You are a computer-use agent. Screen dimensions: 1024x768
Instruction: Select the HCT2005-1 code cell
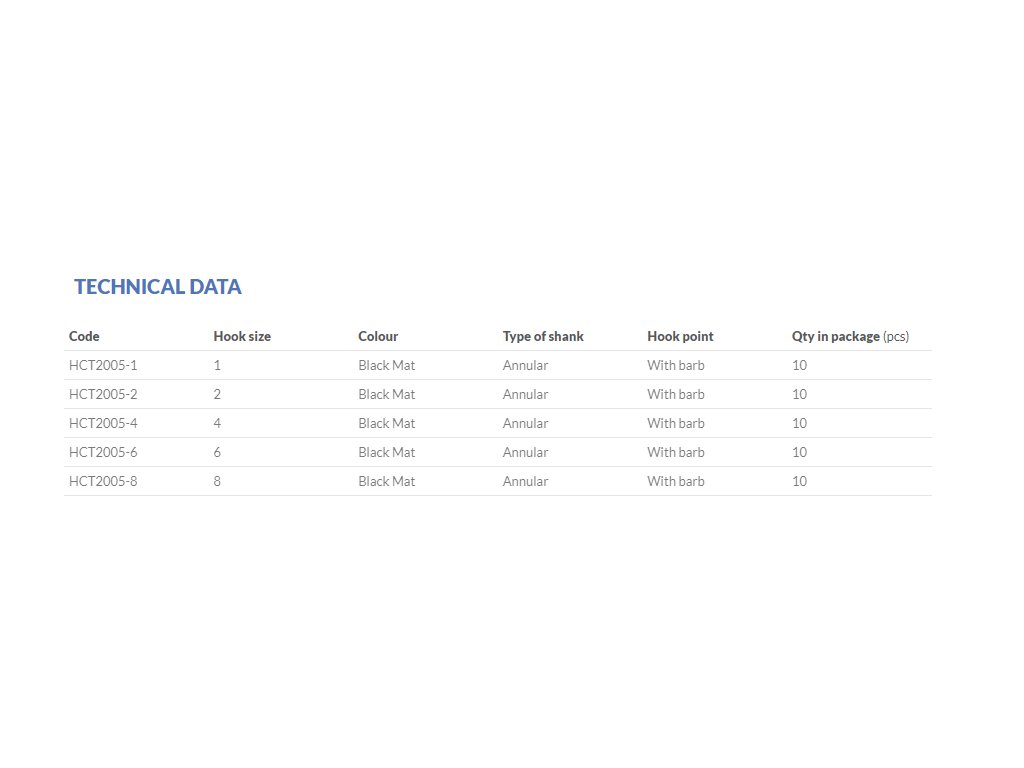pos(103,365)
